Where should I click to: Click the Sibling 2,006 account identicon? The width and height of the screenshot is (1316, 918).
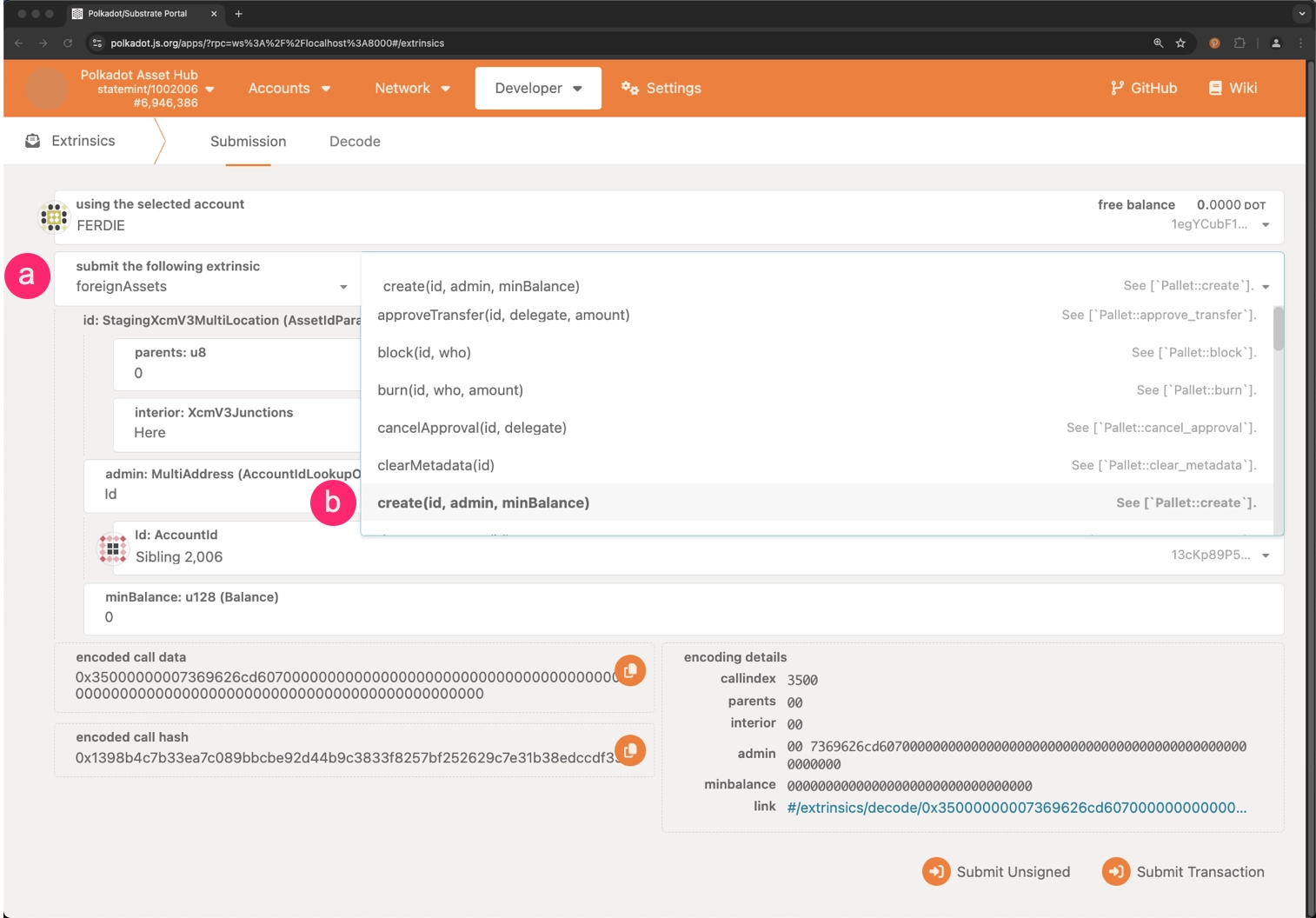click(113, 549)
